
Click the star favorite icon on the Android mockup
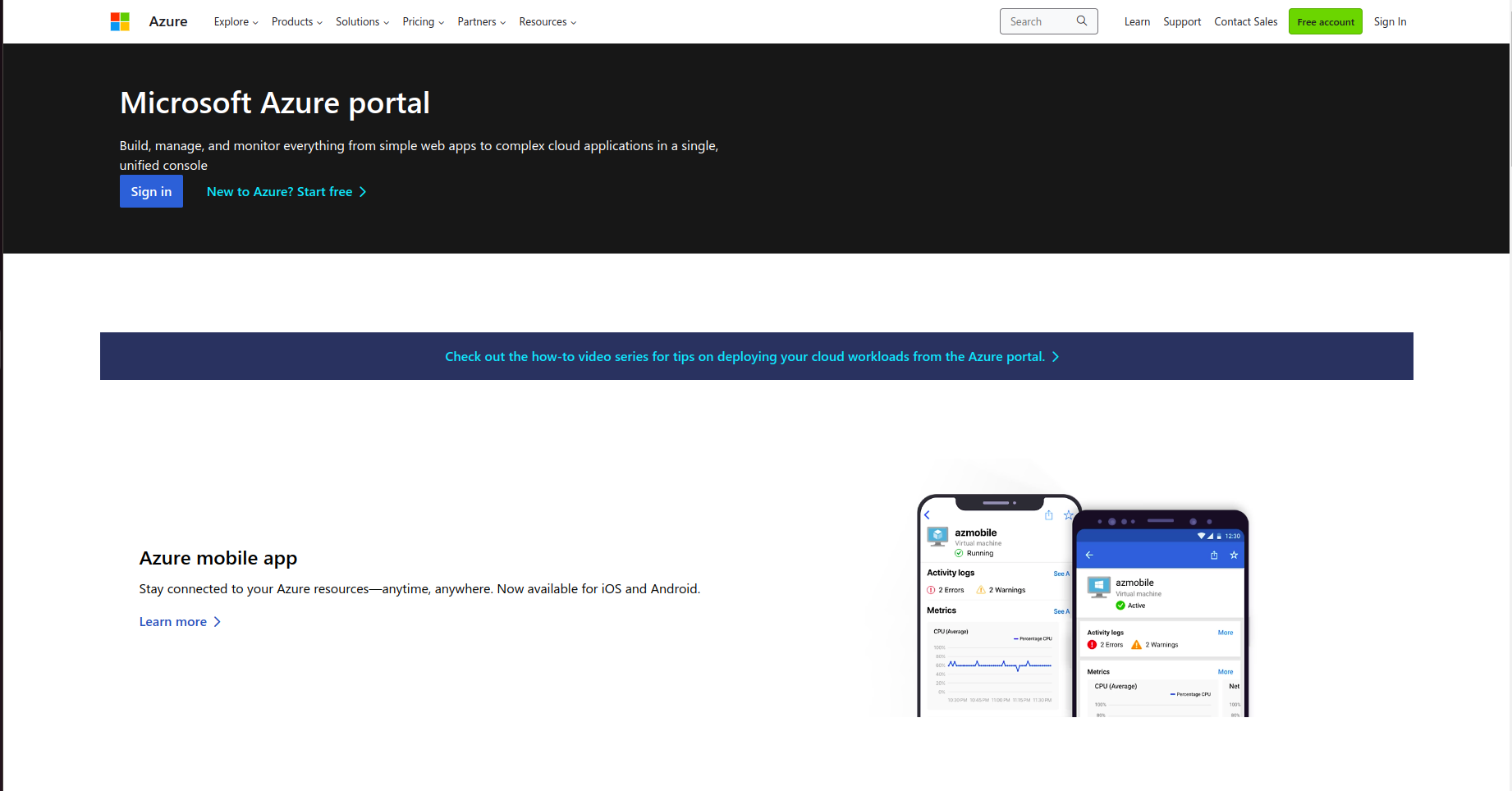(x=1233, y=555)
